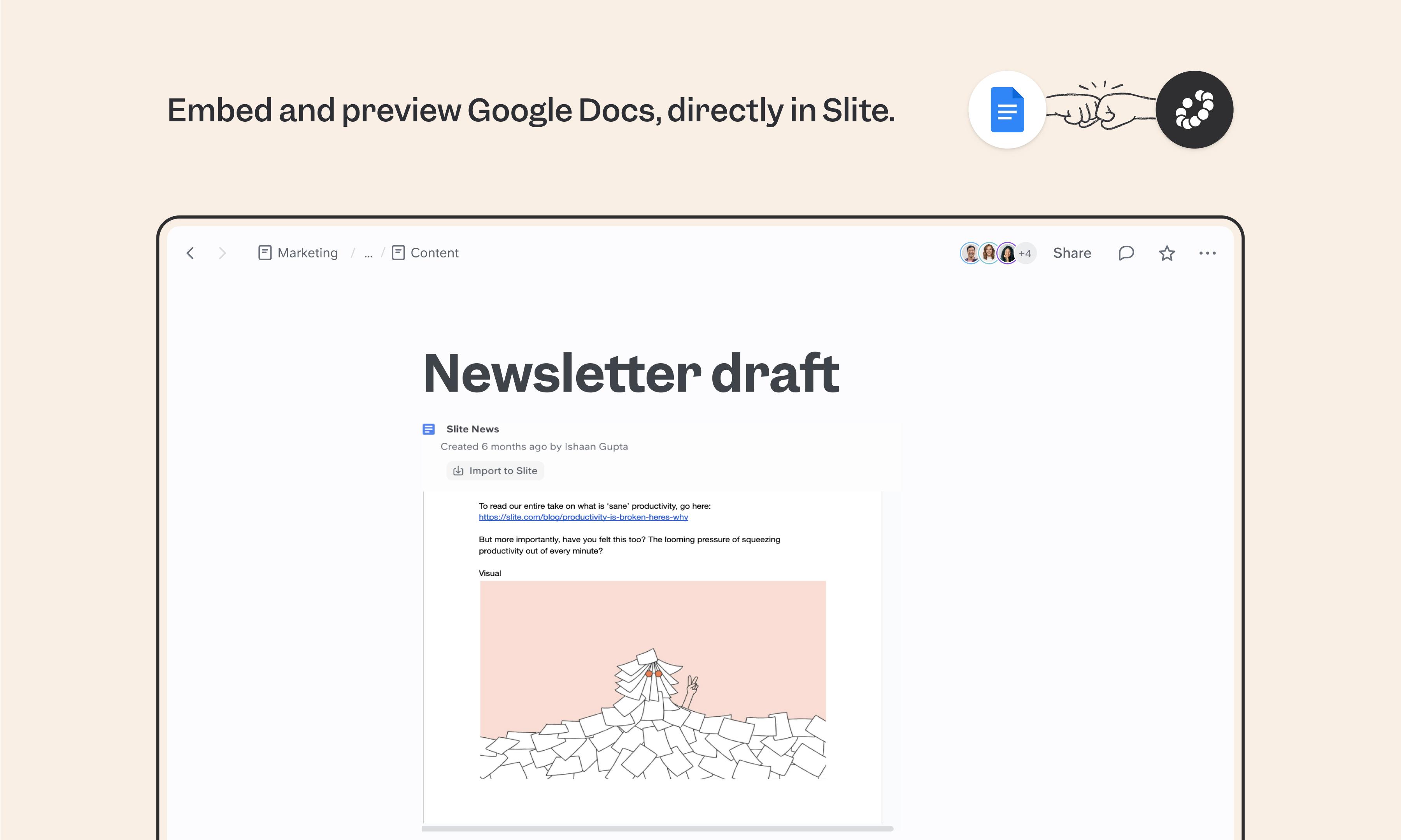Click the Google Docs embed icon
The width and height of the screenshot is (1401, 840).
429,429
